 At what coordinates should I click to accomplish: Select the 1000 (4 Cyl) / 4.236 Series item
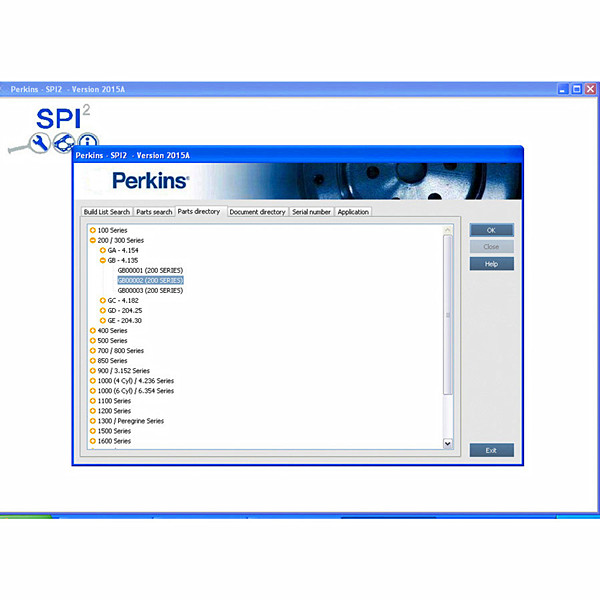[135, 381]
